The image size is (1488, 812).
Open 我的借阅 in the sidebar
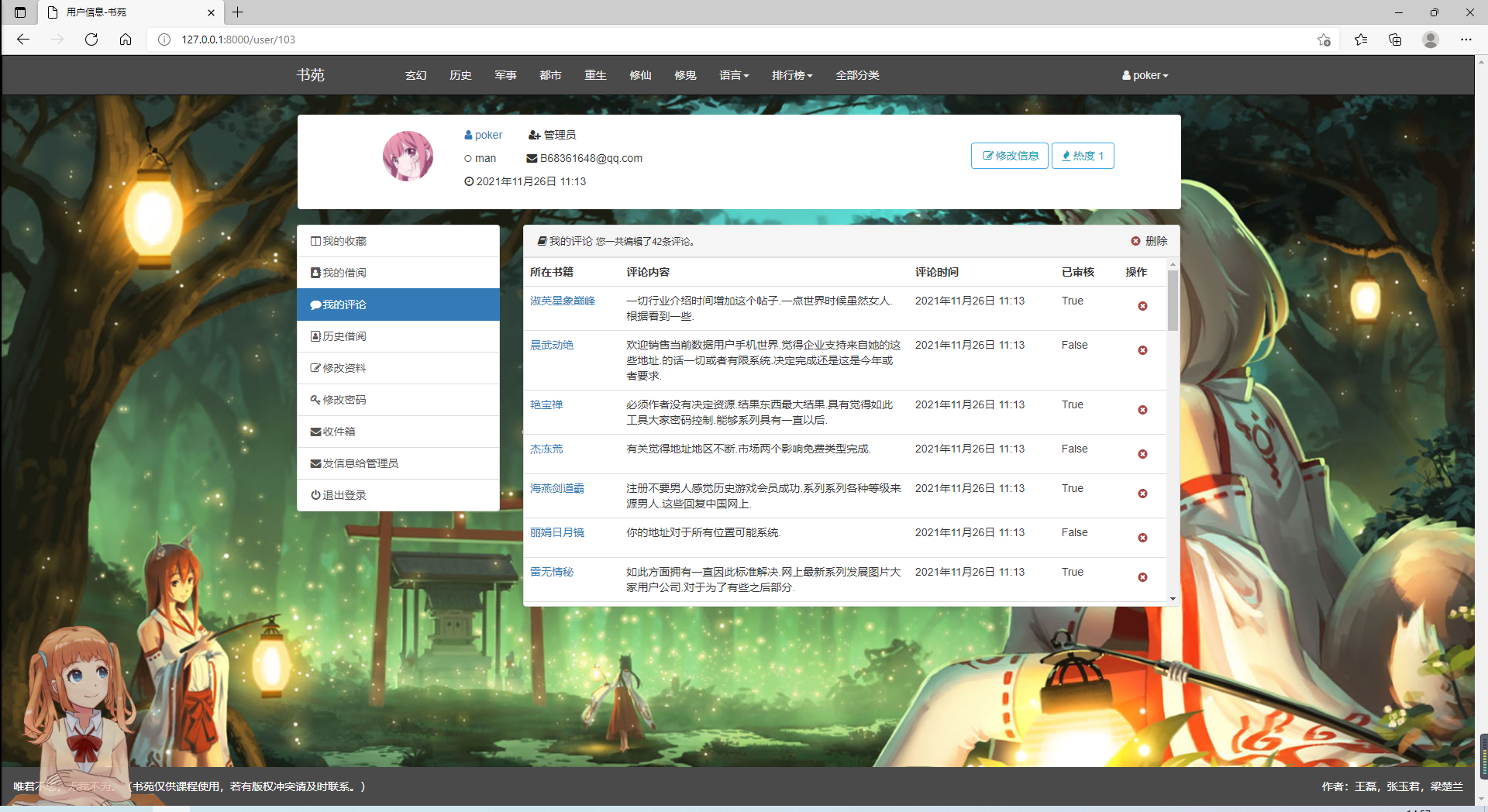(398, 273)
